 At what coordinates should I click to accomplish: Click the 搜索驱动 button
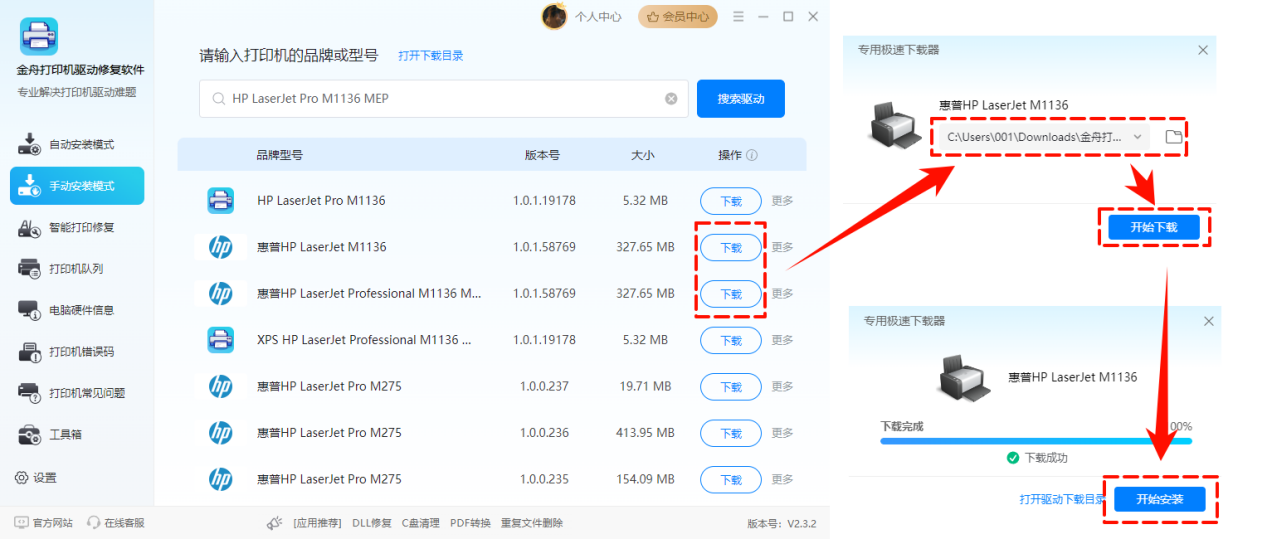pyautogui.click(x=741, y=99)
